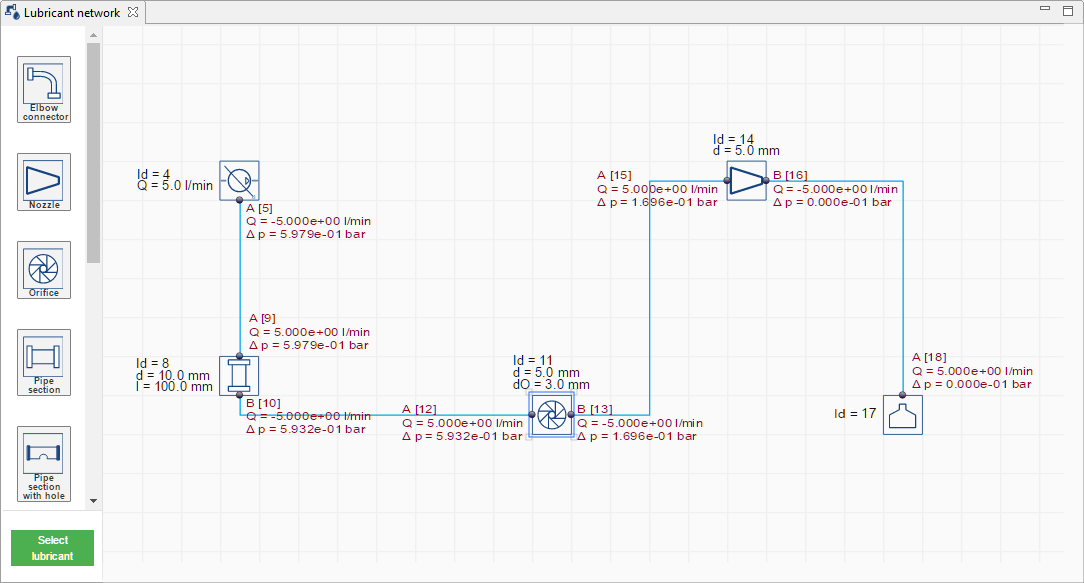The image size is (1084, 583).
Task: Switch to the Lubricant network tab
Action: tap(70, 13)
